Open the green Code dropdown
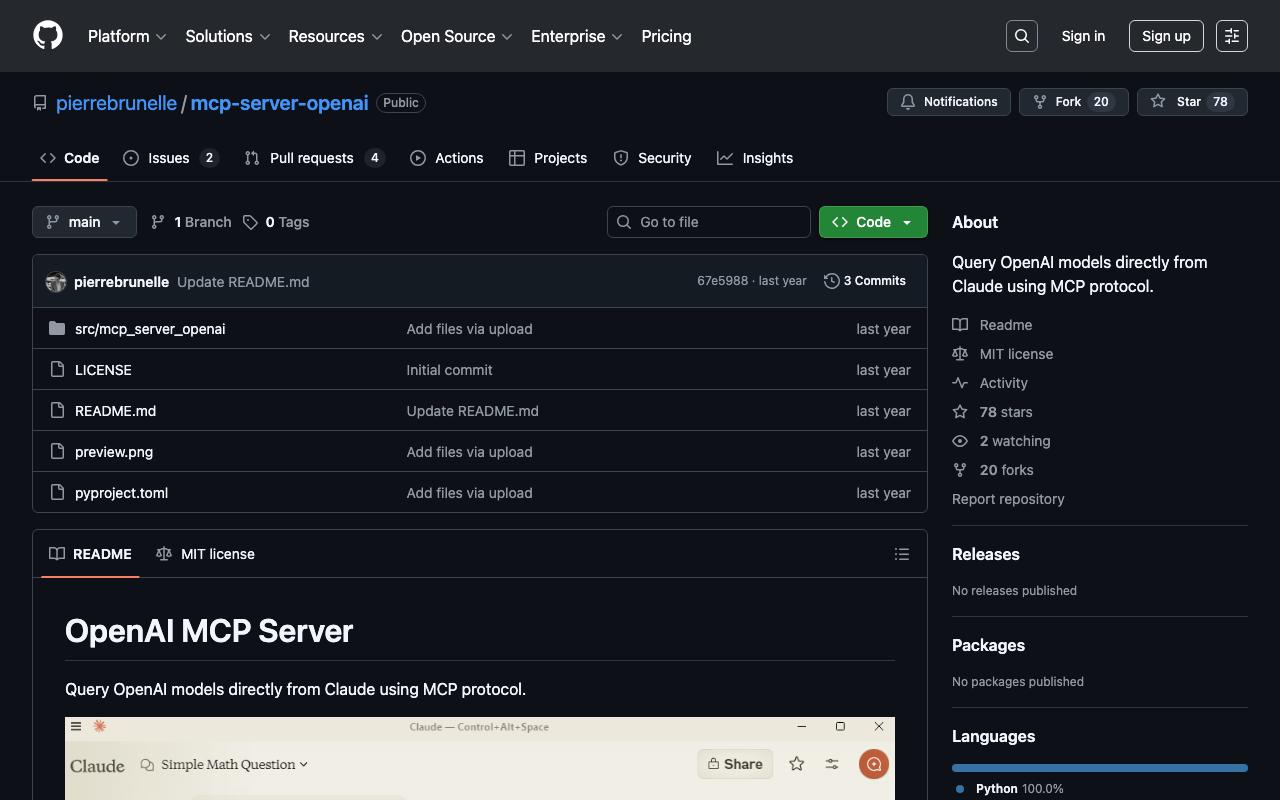The image size is (1280, 800). pyautogui.click(x=872, y=222)
